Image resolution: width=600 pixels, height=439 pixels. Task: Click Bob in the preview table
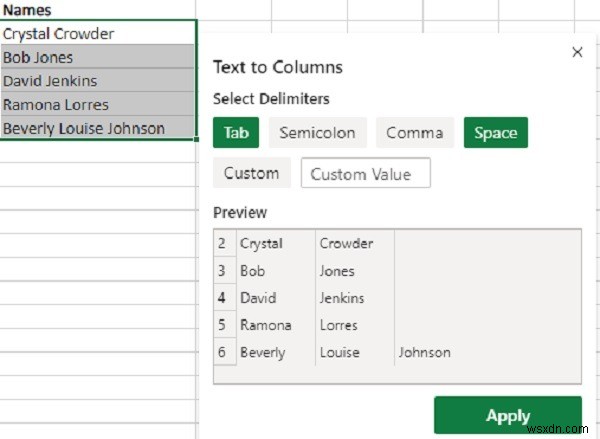[253, 271]
